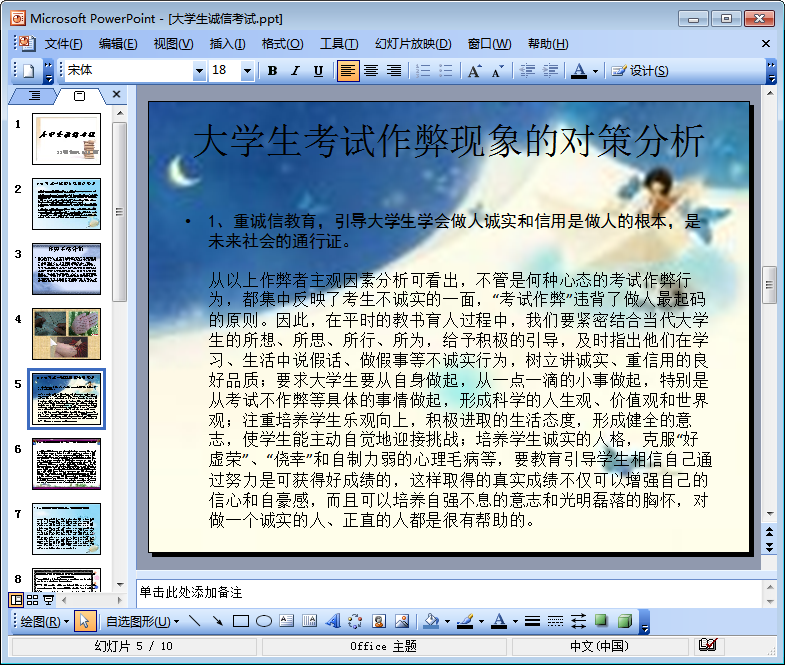Toggle italic formatting
Image resolution: width=785 pixels, height=665 pixels.
(x=295, y=71)
